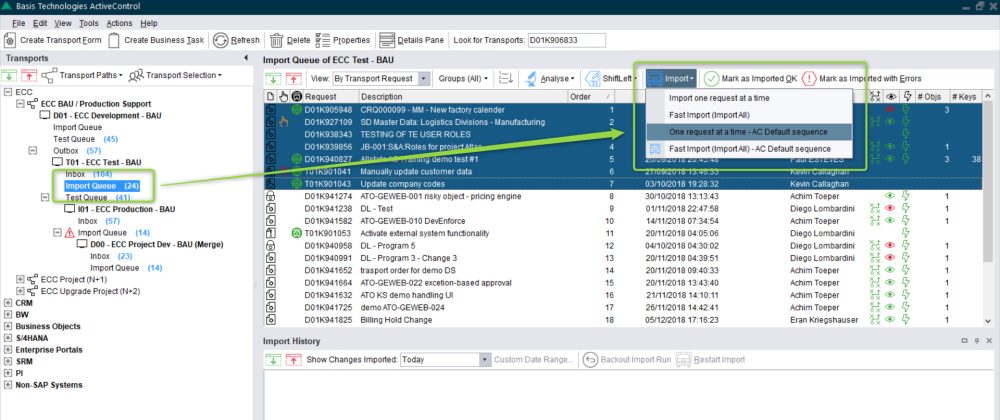Collapse the ECC root tree node

coord(8,92)
